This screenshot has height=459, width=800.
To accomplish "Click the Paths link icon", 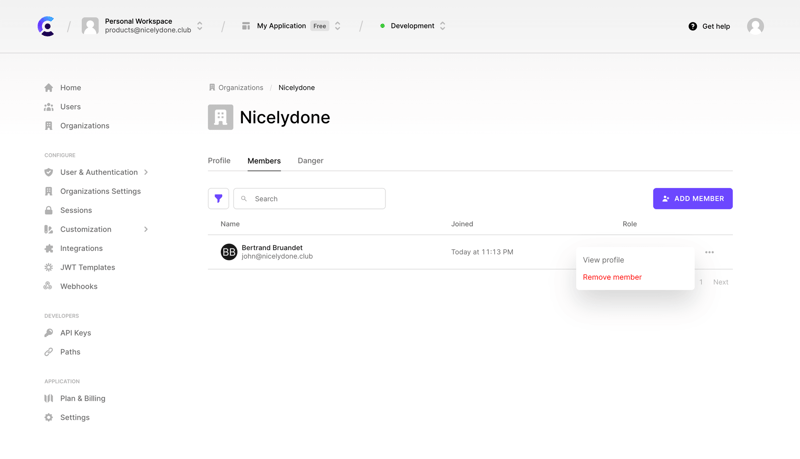I will (x=48, y=352).
